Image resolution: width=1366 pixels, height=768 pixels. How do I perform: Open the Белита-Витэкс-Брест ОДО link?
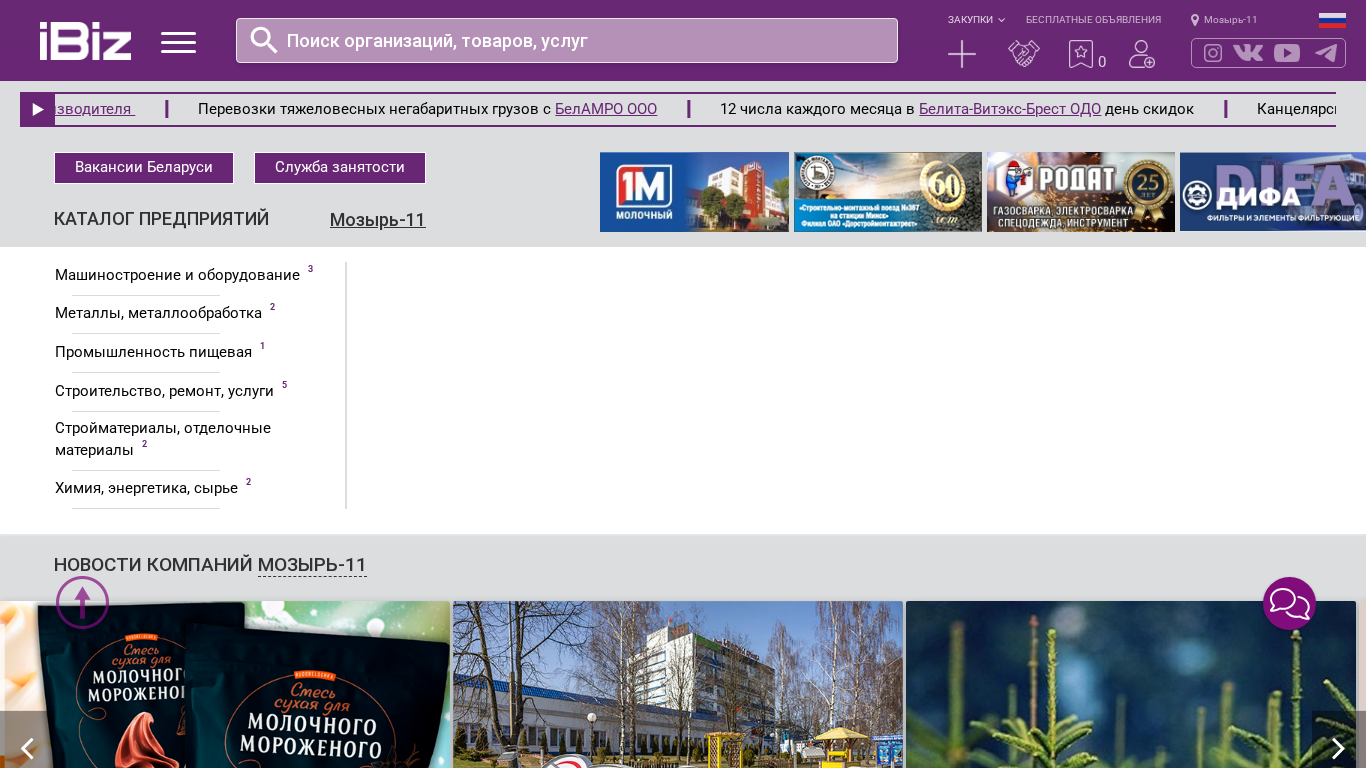tap(1010, 109)
